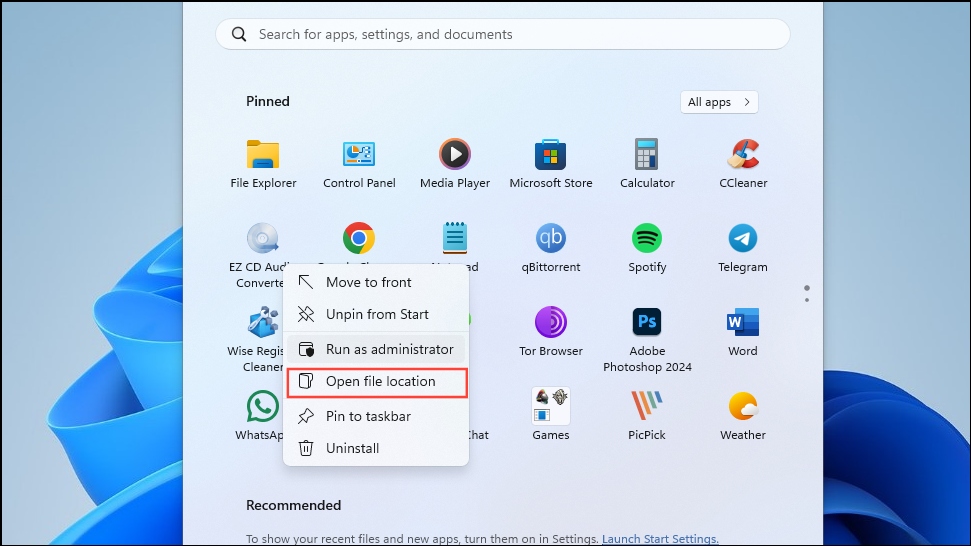
Task: Launch qBittorrent app
Action: (551, 248)
